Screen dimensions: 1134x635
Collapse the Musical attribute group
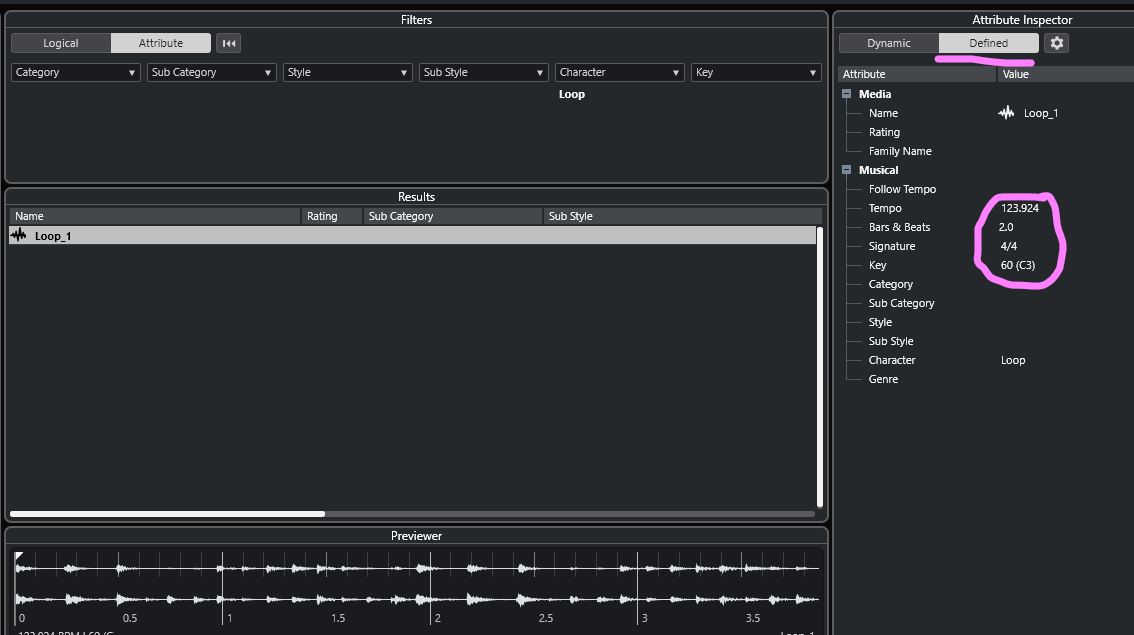(847, 170)
